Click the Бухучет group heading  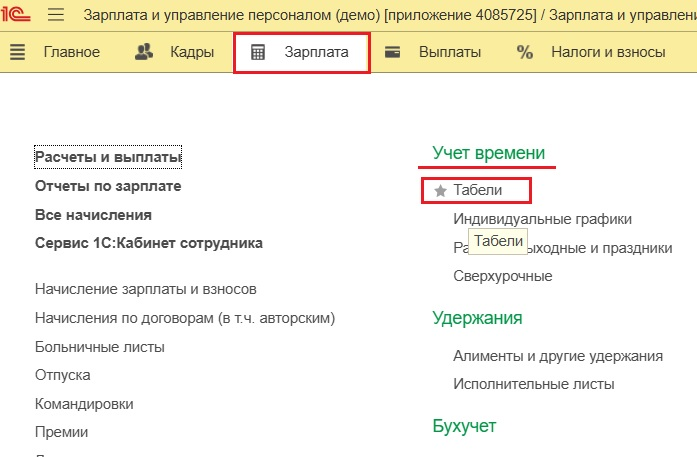click(464, 426)
